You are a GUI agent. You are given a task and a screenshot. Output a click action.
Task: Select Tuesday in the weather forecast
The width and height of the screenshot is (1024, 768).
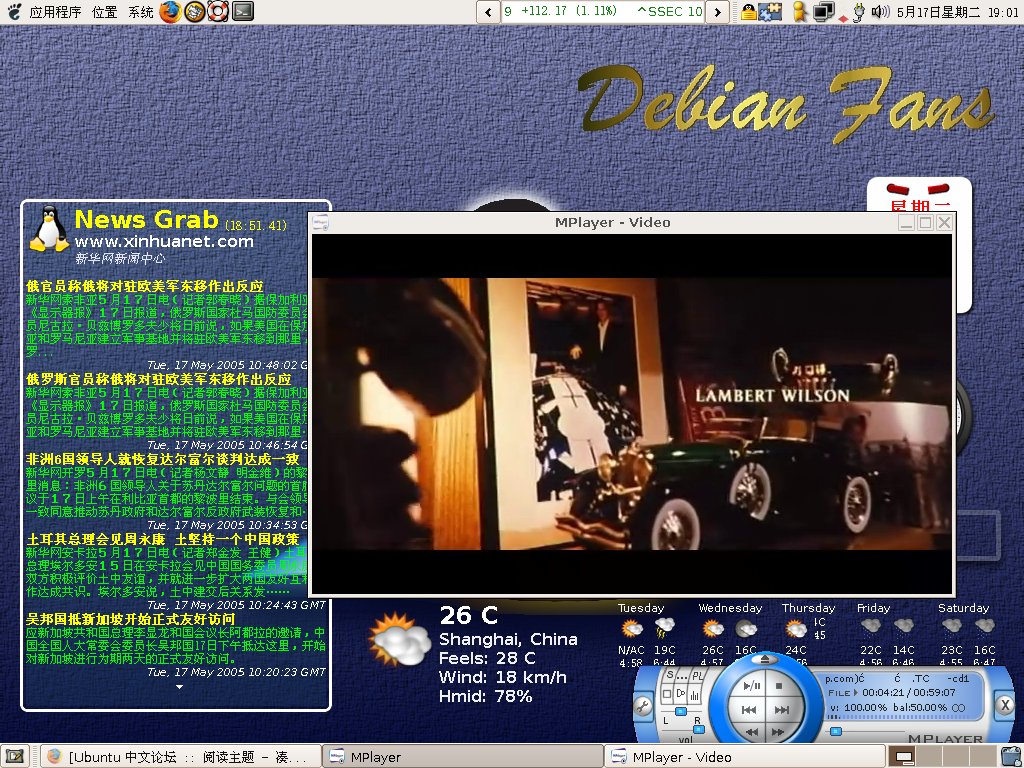641,608
